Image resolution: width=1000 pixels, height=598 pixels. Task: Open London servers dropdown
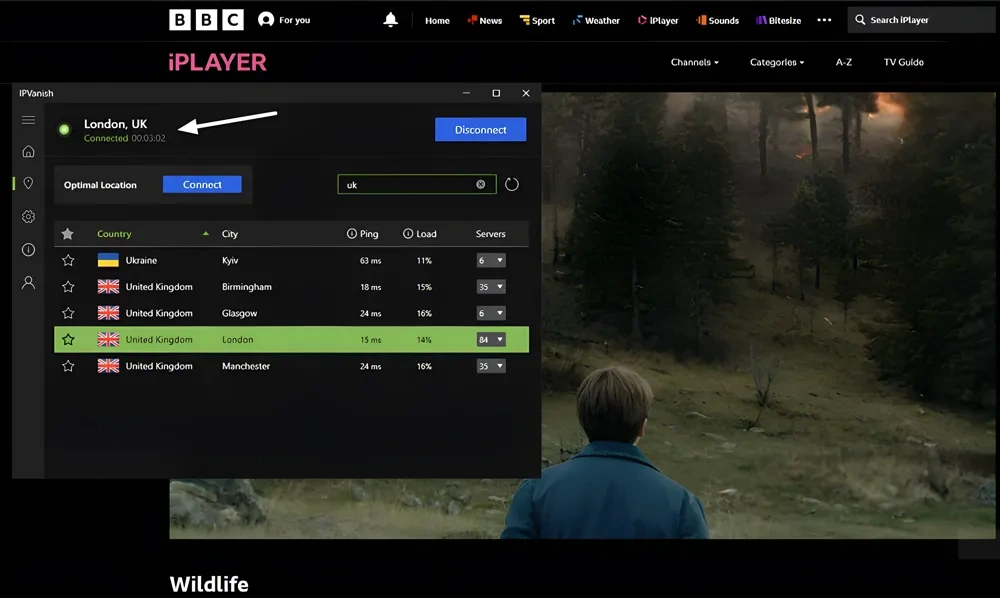pos(491,340)
